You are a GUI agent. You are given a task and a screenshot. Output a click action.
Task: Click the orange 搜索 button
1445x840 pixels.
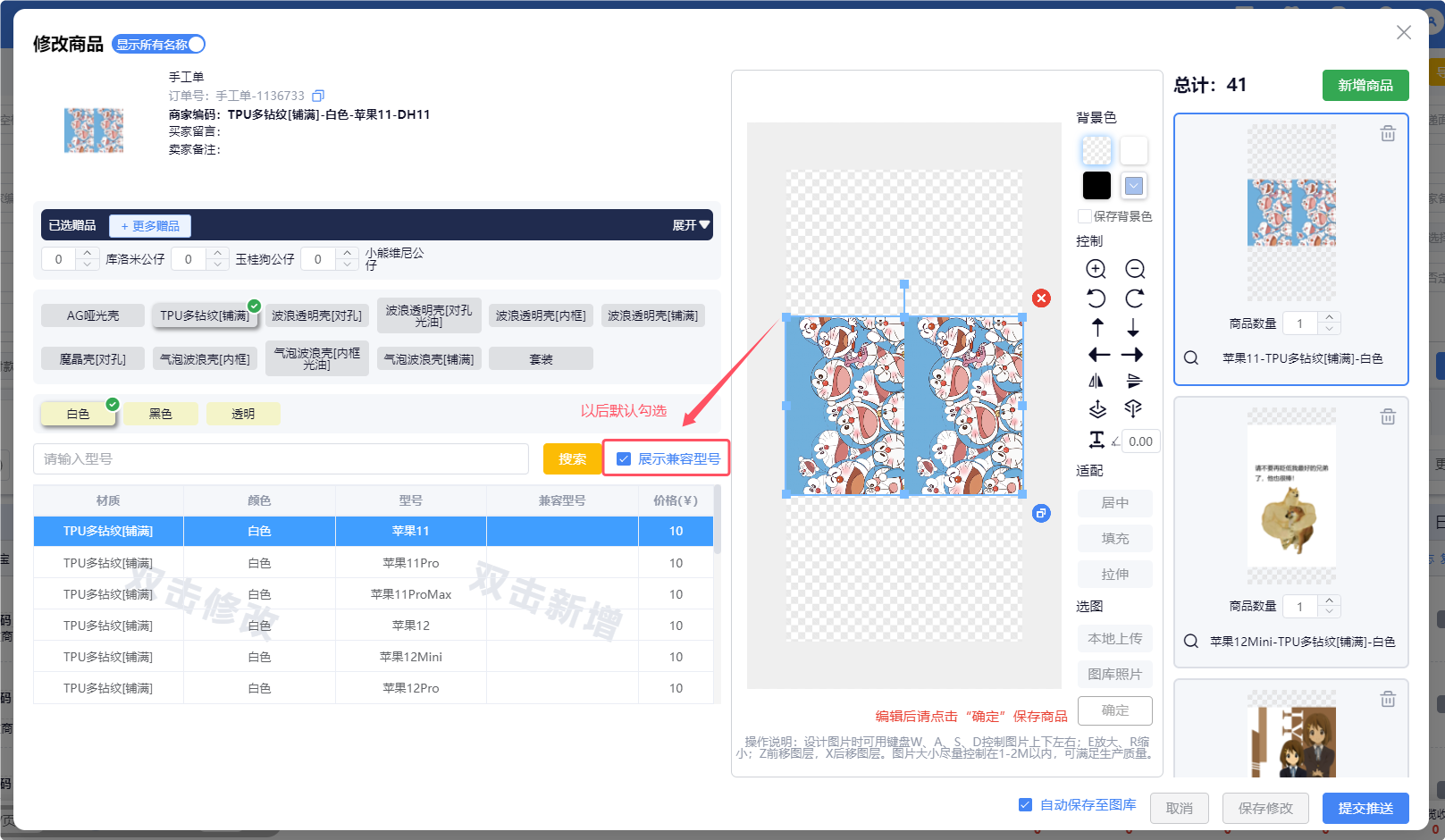point(573,459)
